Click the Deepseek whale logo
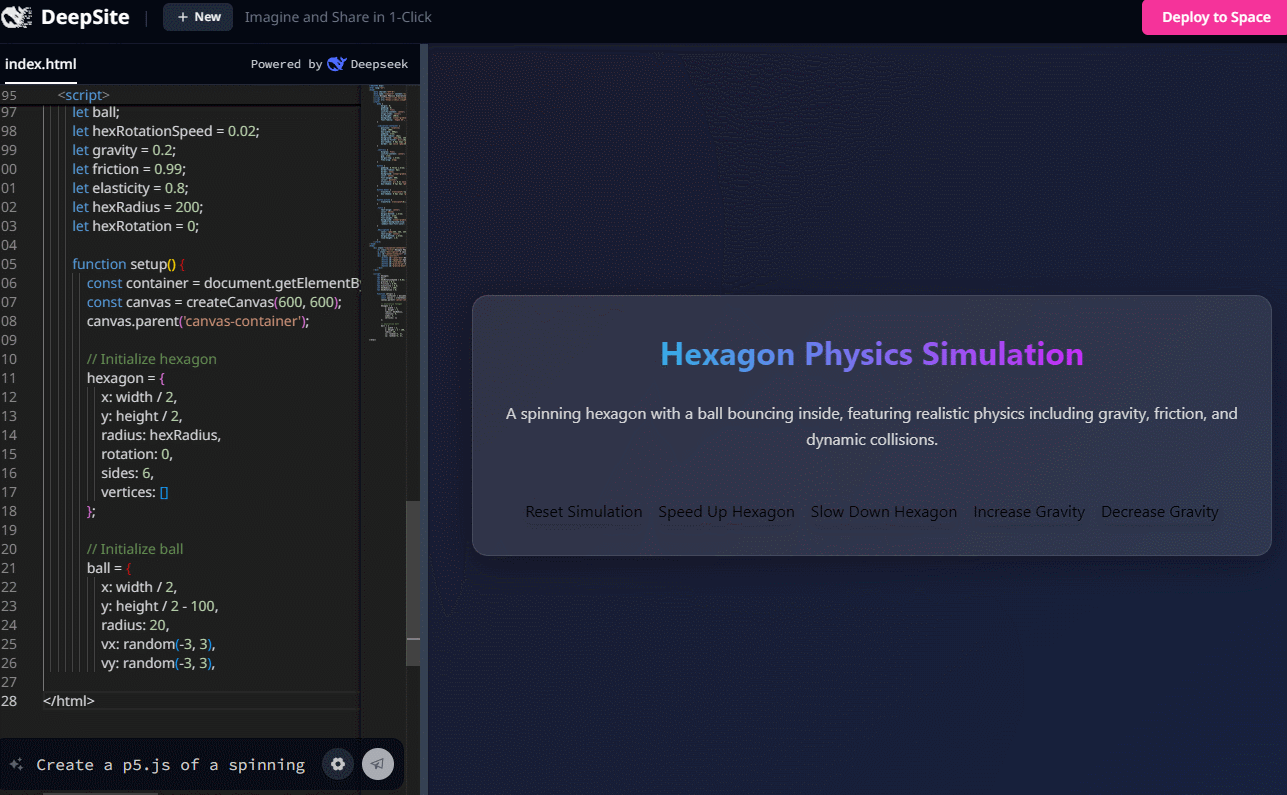 click(337, 64)
